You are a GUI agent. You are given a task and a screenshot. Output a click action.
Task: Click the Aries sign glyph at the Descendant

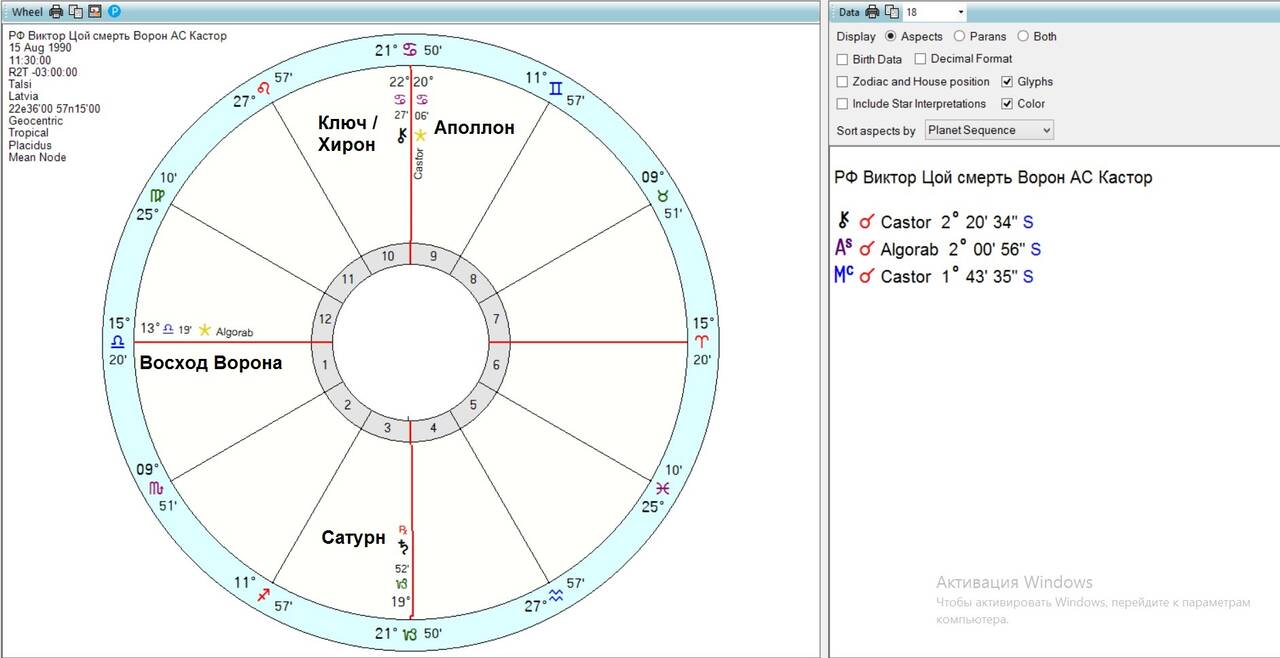tap(701, 342)
